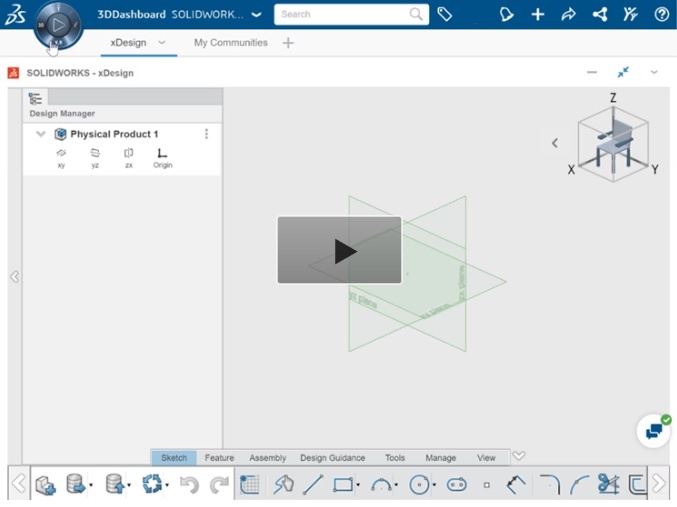This screenshot has width=677, height=507.
Task: Select the Tools tab
Action: tap(395, 457)
